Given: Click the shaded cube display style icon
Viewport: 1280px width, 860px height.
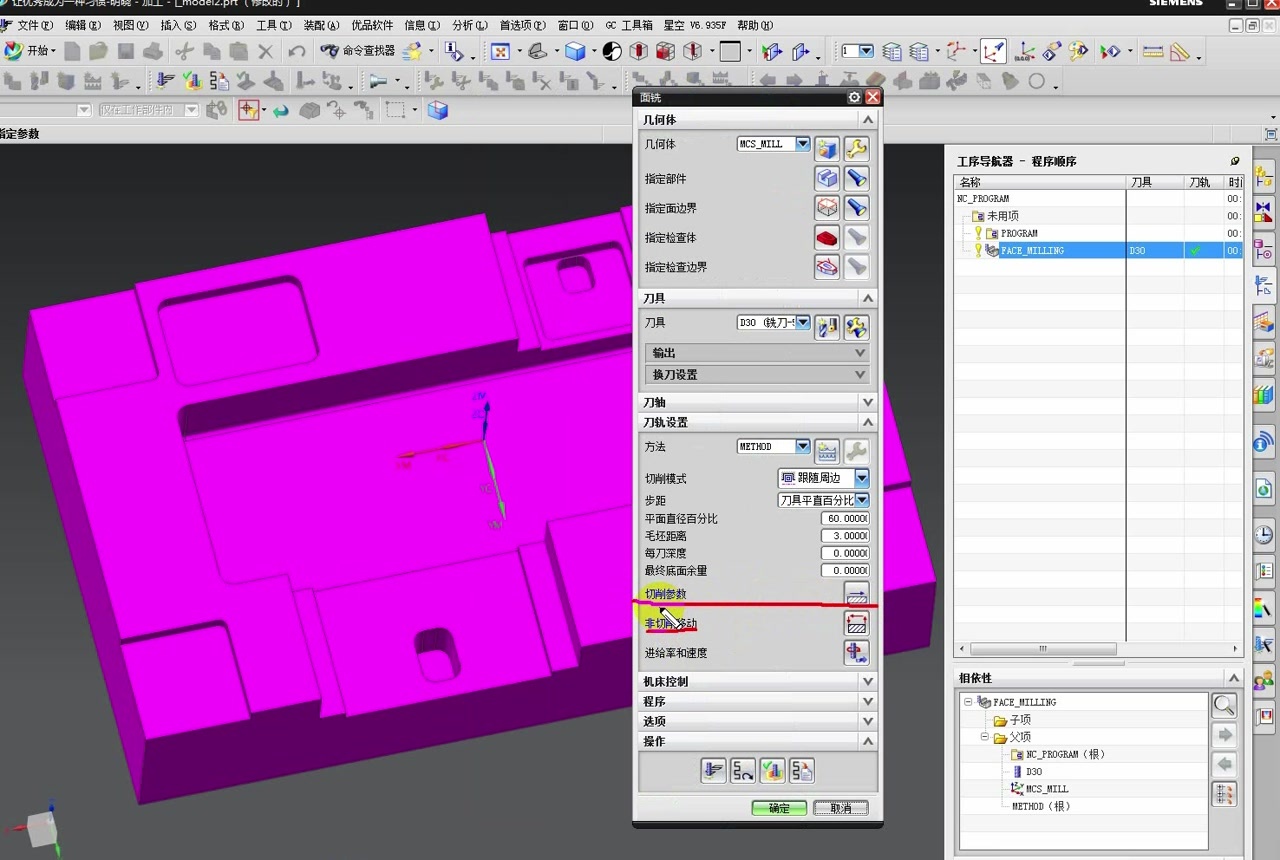Looking at the screenshot, I should point(575,51).
